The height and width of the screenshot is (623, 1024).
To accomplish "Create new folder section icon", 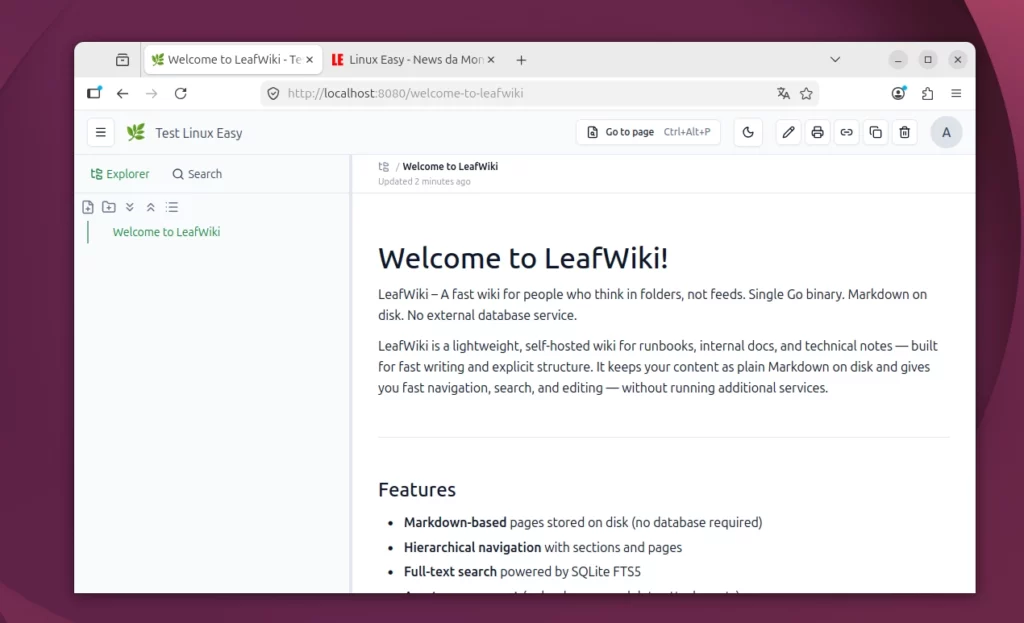I will (109, 207).
